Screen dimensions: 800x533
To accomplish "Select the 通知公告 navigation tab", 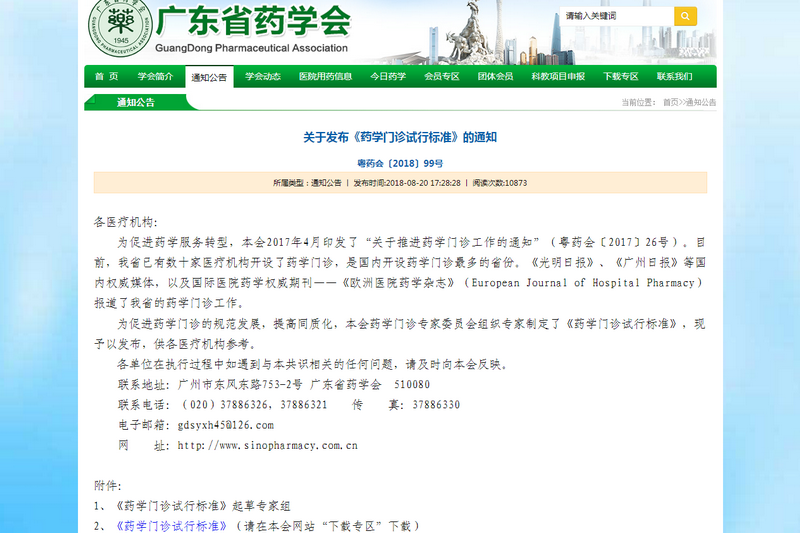I will click(x=209, y=77).
